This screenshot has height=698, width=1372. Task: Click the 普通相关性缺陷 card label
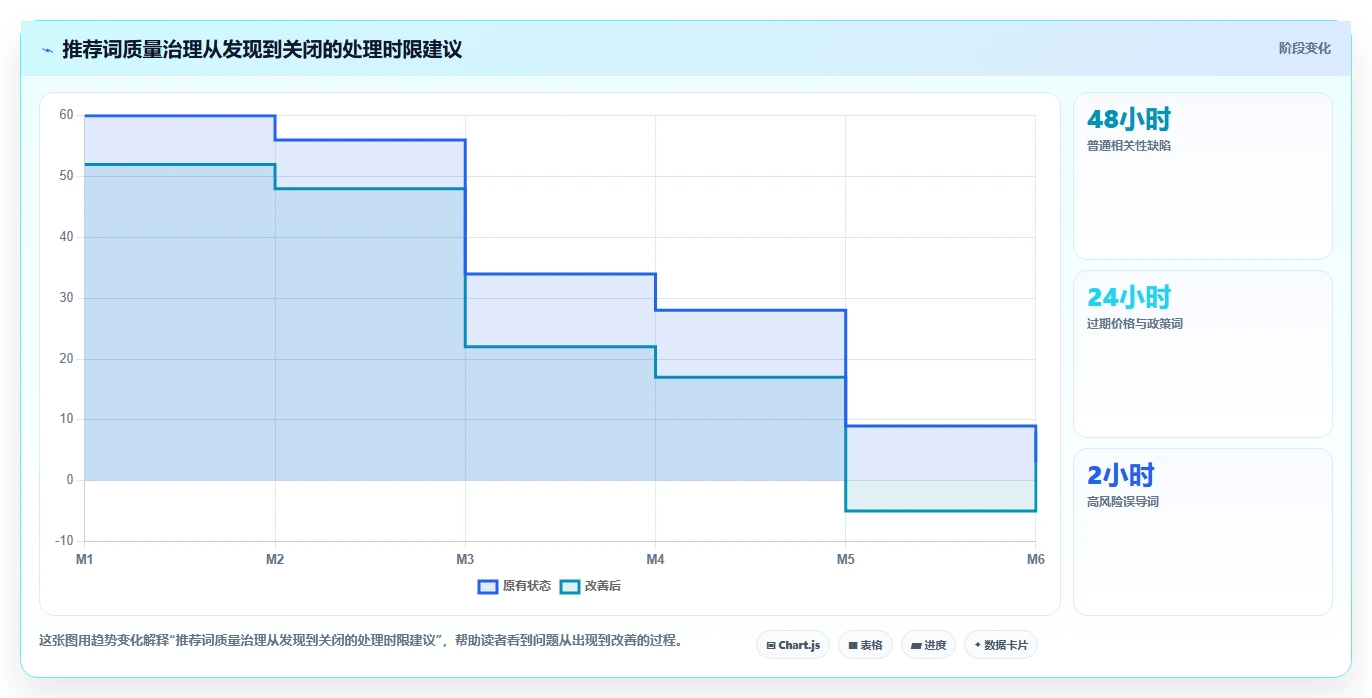pyautogui.click(x=1128, y=146)
